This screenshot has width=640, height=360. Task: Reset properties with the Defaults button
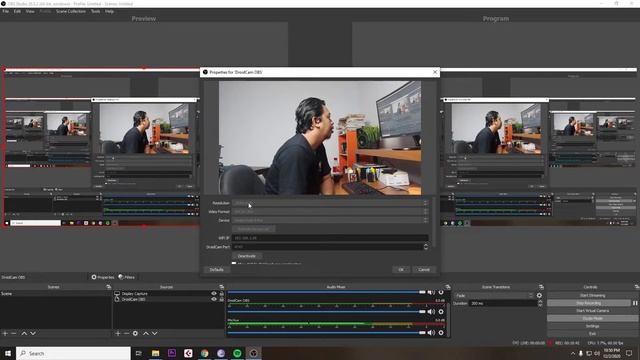[x=217, y=269]
